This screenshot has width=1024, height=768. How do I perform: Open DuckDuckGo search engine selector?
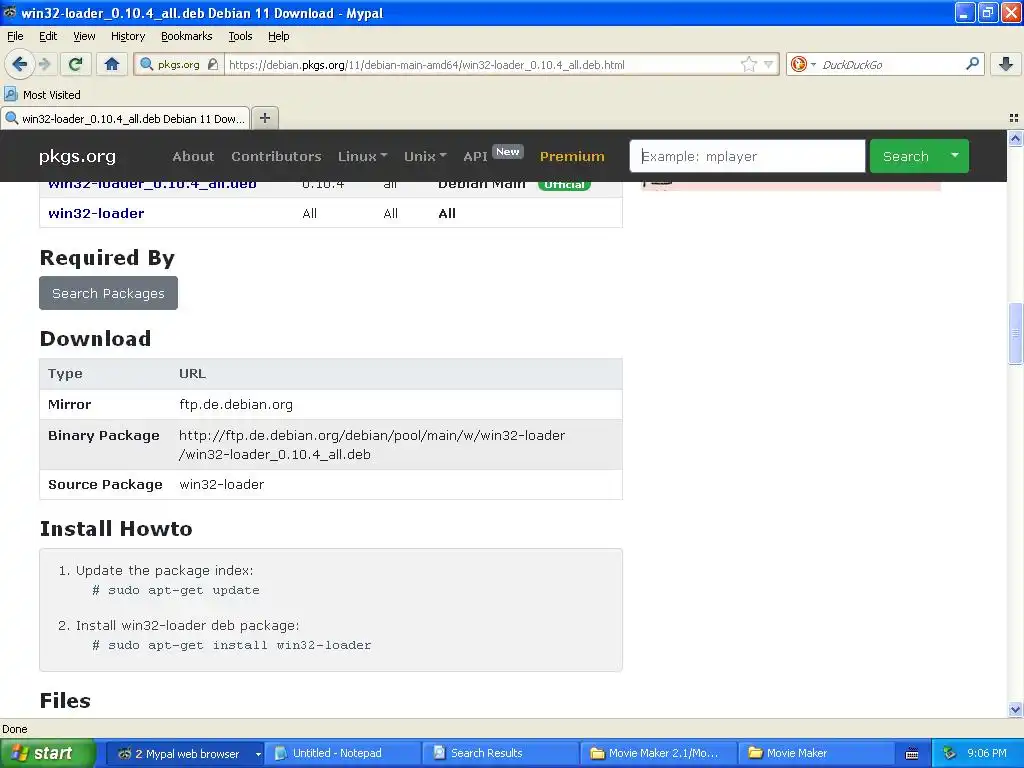[x=803, y=65]
